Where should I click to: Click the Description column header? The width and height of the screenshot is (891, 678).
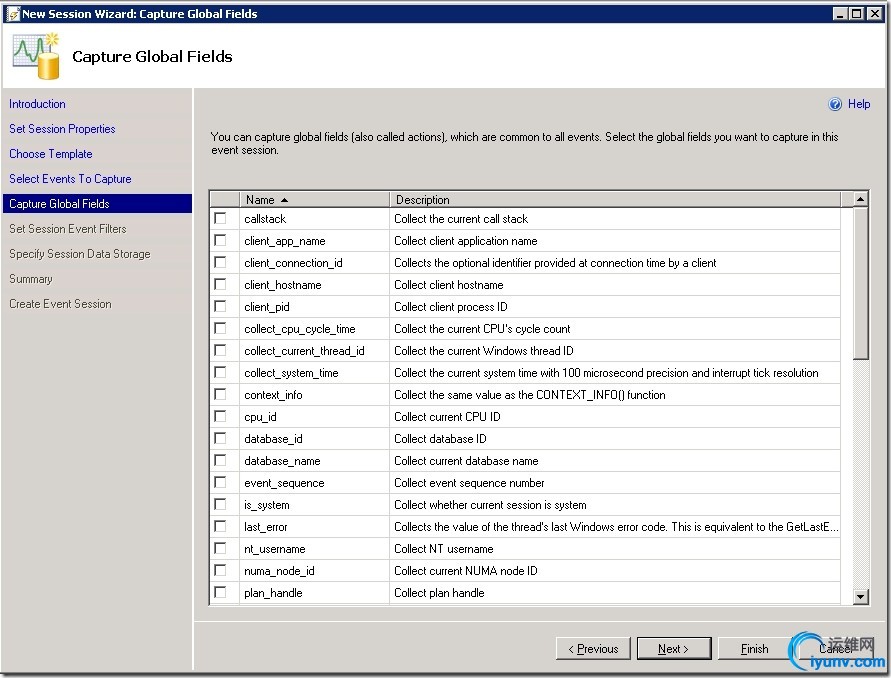point(615,199)
